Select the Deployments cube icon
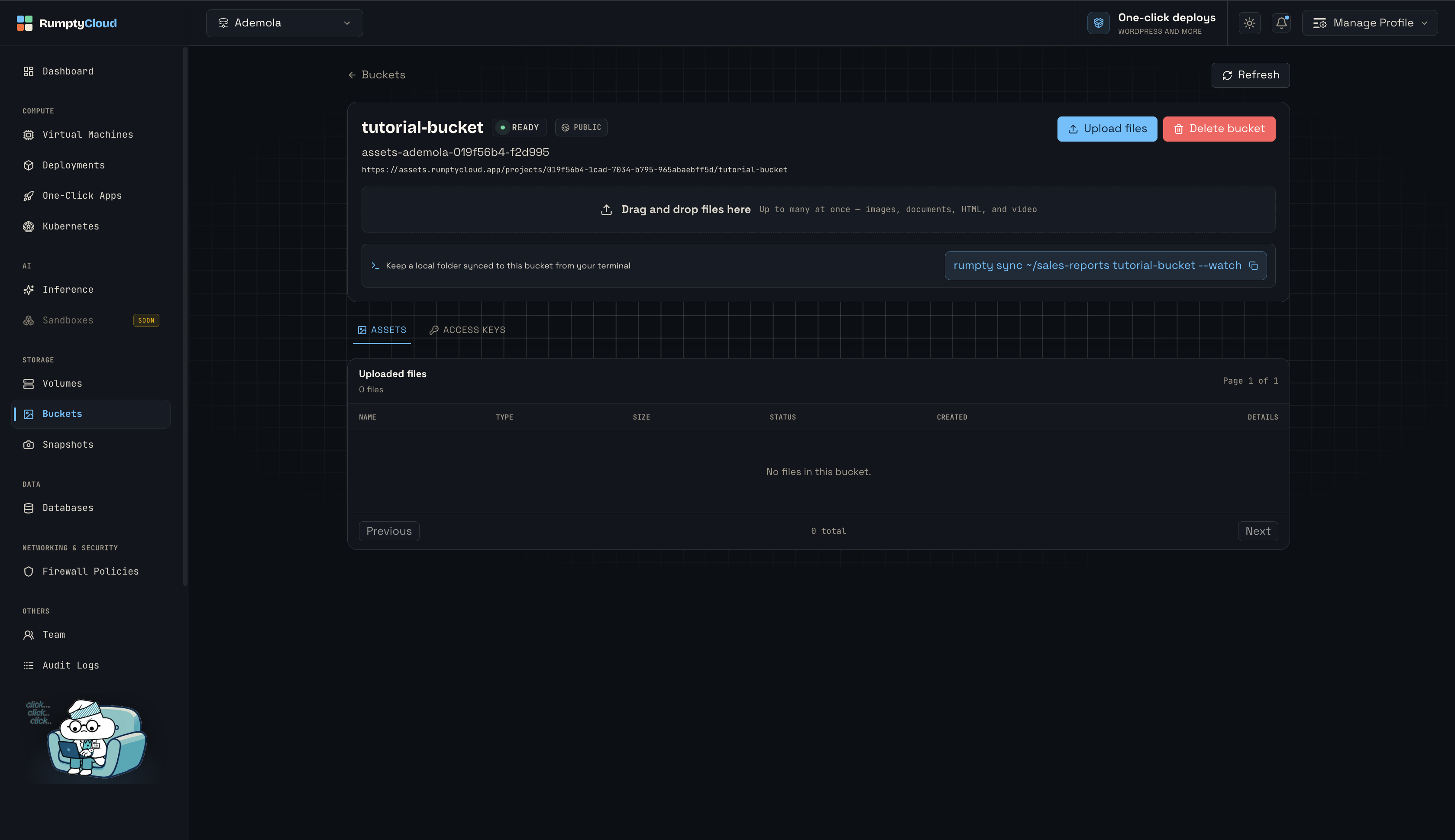The image size is (1455, 840). [28, 165]
